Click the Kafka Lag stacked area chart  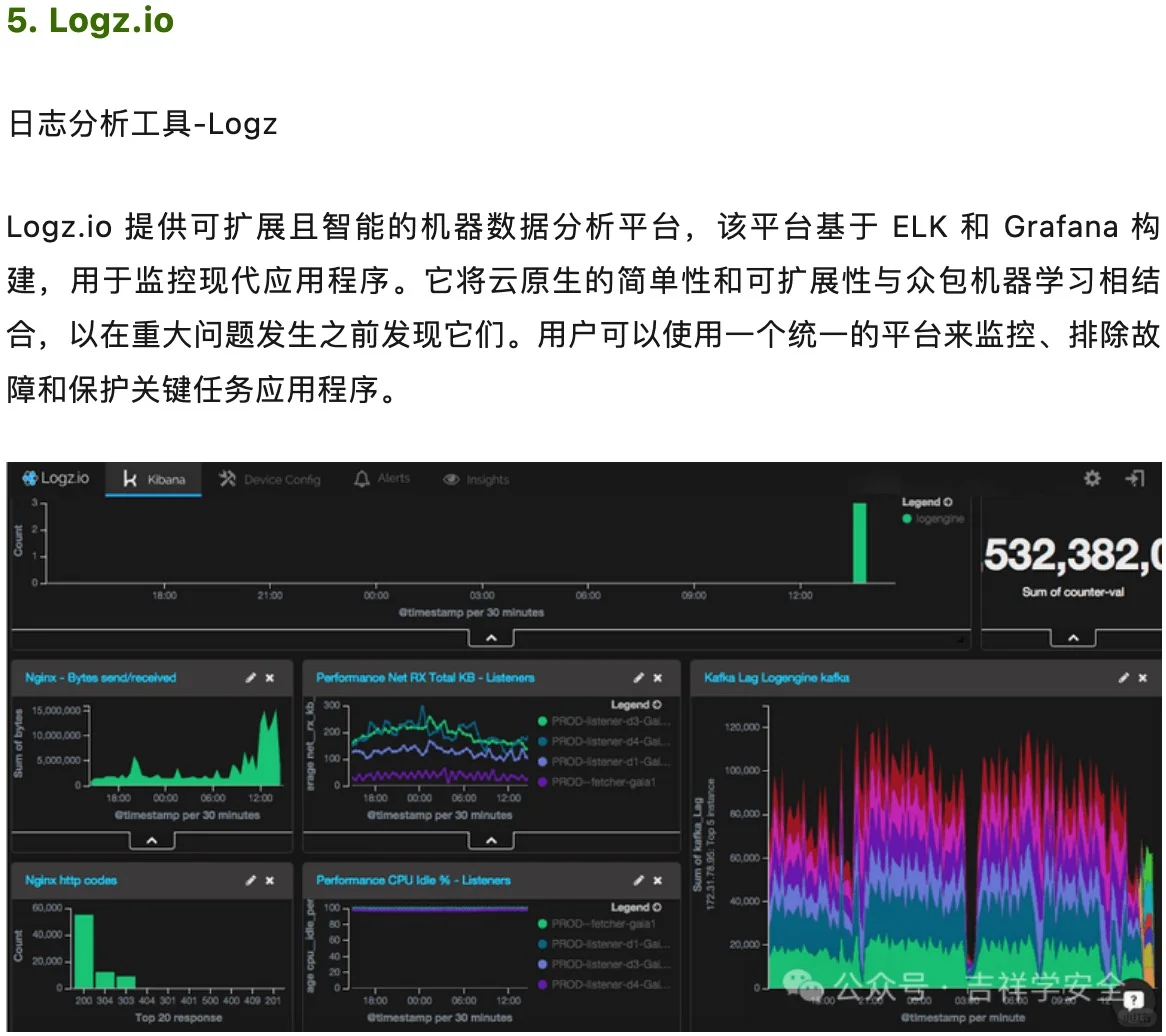(959, 855)
